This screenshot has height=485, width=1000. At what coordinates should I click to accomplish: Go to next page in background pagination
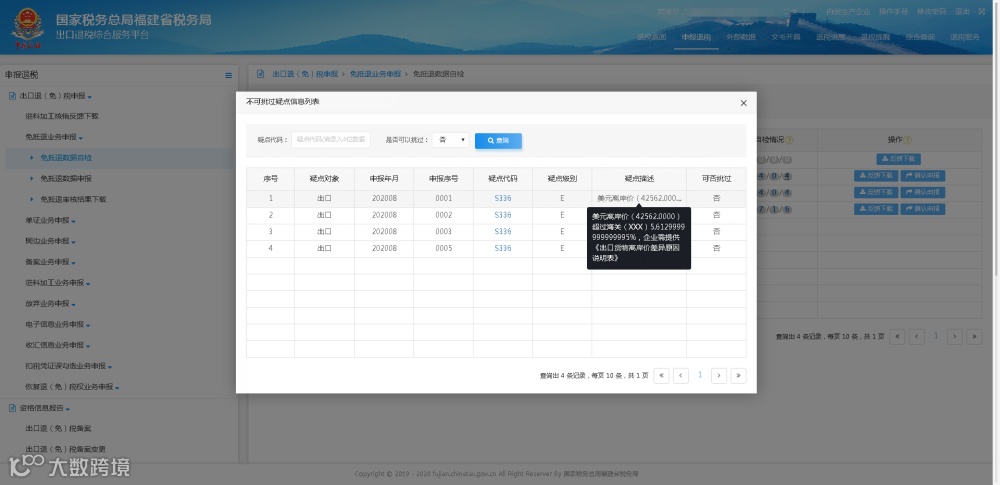coord(955,336)
